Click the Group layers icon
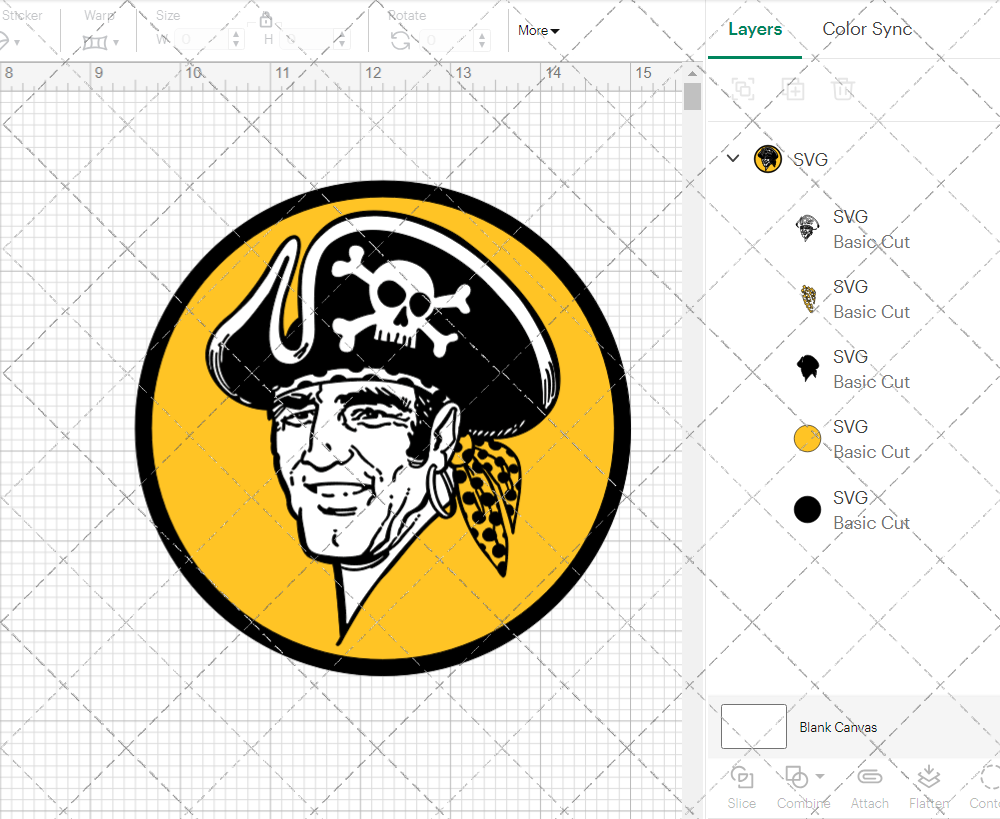Screen dimensions: 1000x819 click(743, 89)
